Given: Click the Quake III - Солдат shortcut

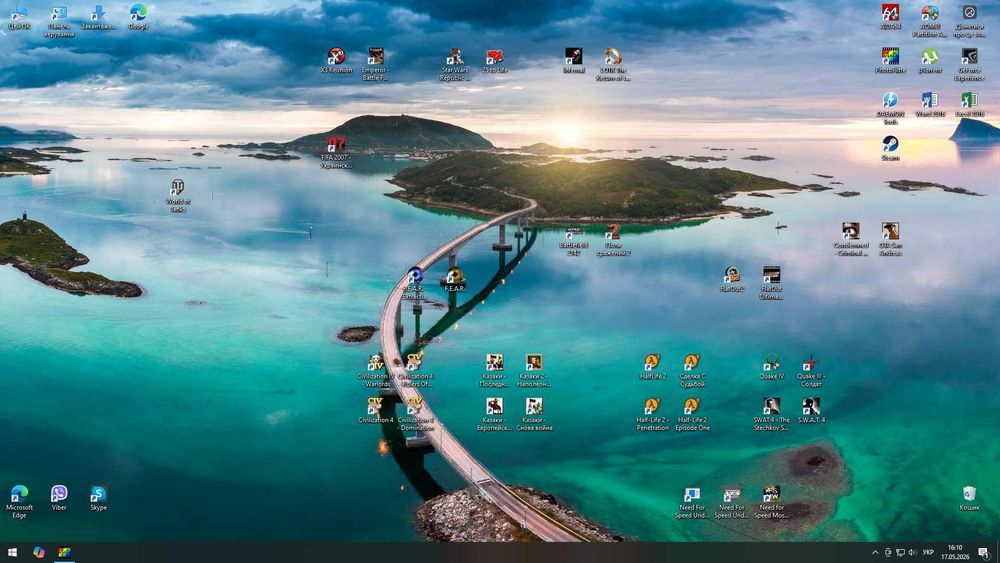Looking at the screenshot, I should [811, 371].
